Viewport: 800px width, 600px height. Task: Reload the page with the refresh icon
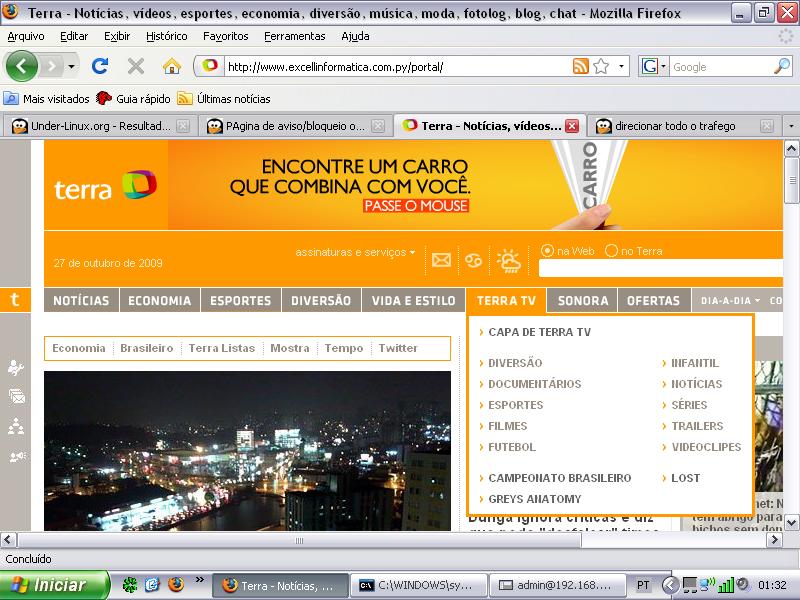point(100,66)
